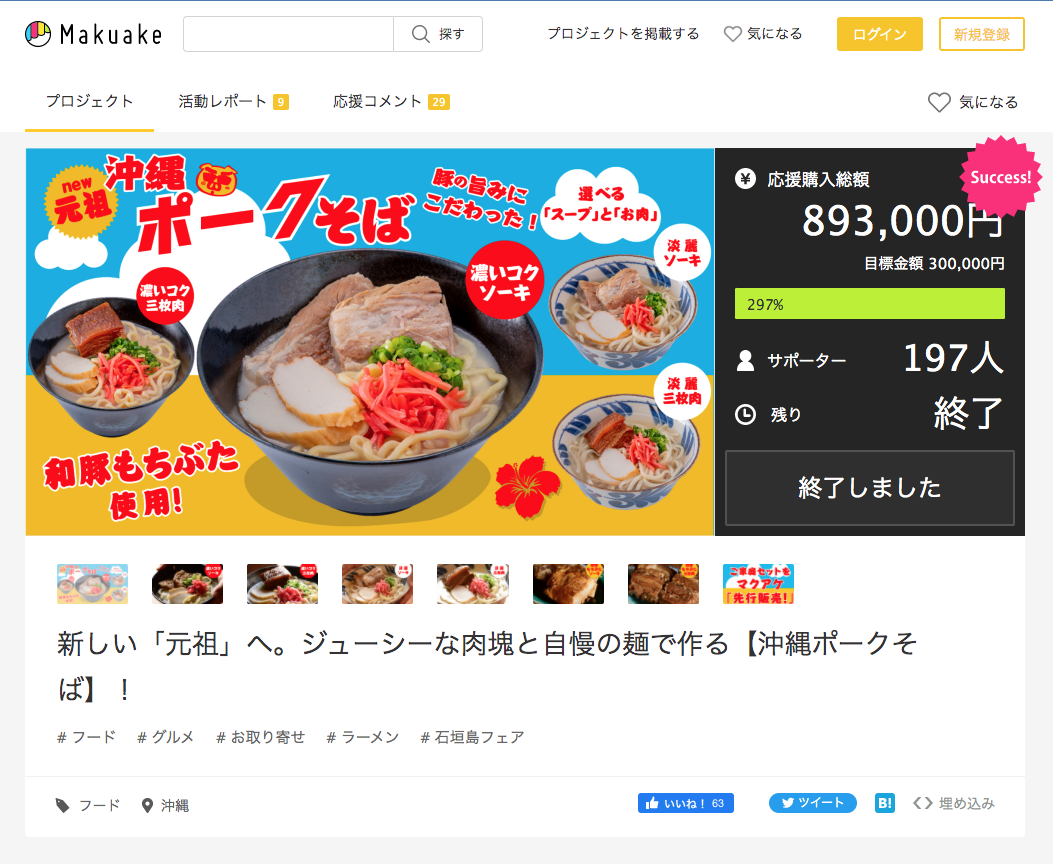This screenshot has width=1053, height=864.
Task: Click the 埋め込み embed code icon
Action: pos(923,803)
